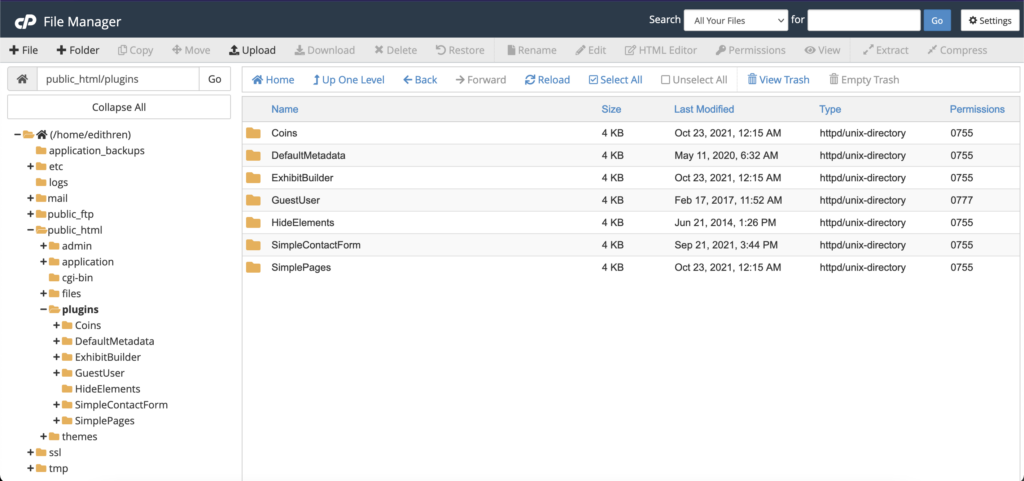Click the Download toolbar button
The image size is (1024, 481).
[x=325, y=50]
